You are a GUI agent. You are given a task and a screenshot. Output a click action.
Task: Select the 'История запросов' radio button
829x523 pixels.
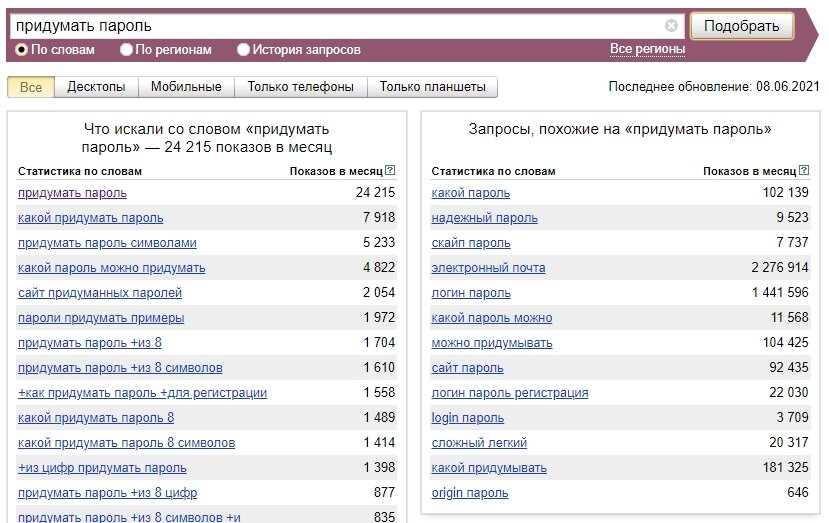click(243, 50)
